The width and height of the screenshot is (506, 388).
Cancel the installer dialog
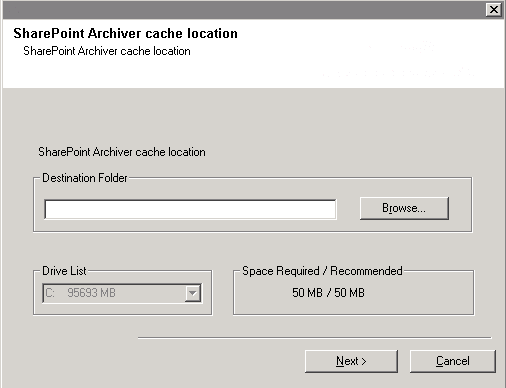[x=453, y=361]
